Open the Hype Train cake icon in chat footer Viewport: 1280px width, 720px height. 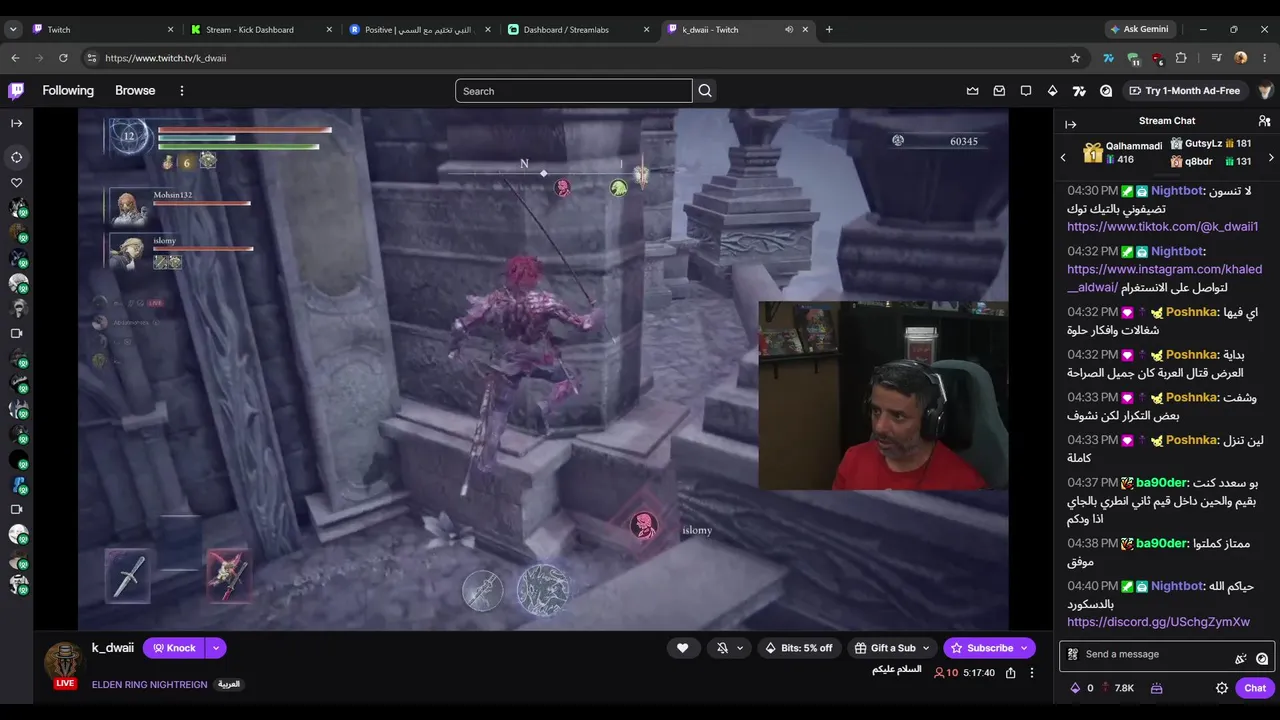[x=1156, y=688]
